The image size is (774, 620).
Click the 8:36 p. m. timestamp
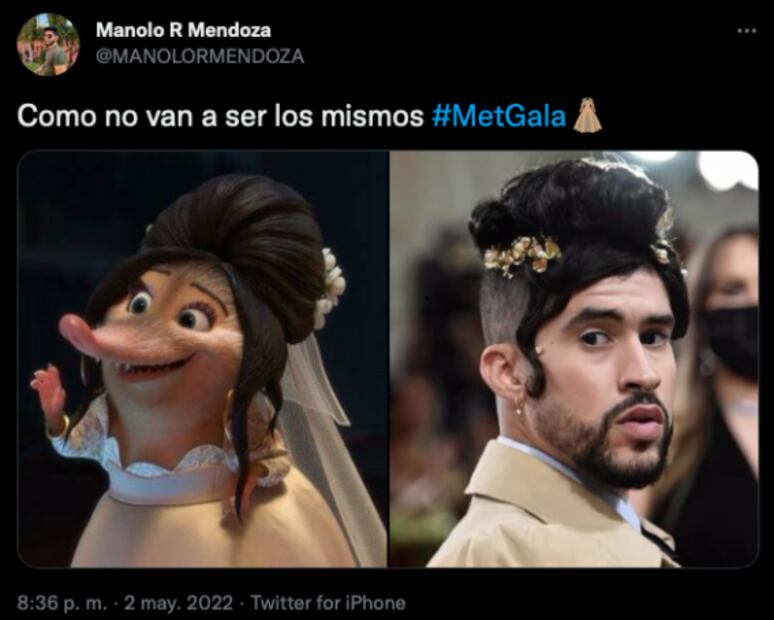(62, 603)
